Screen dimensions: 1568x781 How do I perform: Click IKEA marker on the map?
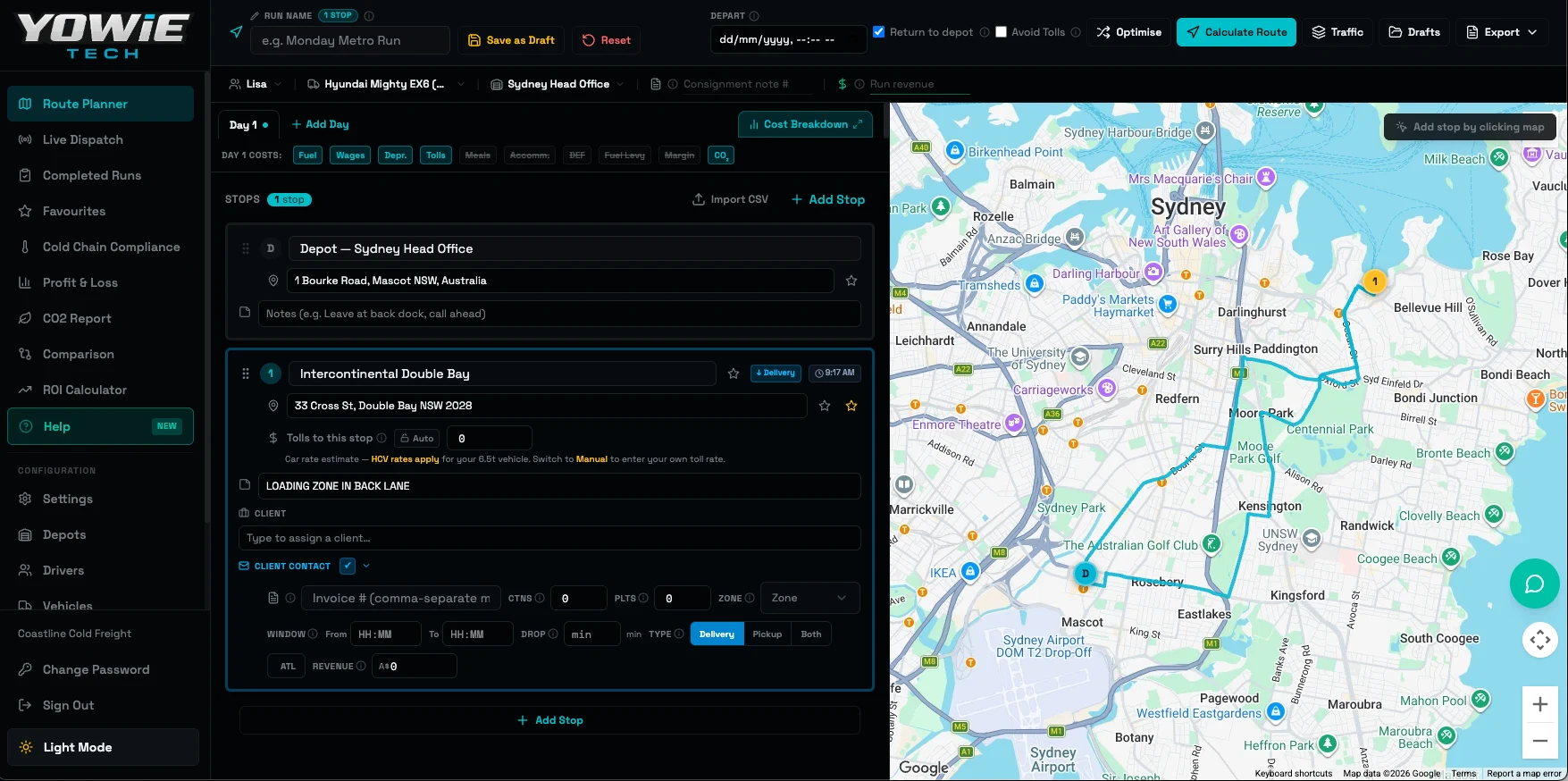970,571
